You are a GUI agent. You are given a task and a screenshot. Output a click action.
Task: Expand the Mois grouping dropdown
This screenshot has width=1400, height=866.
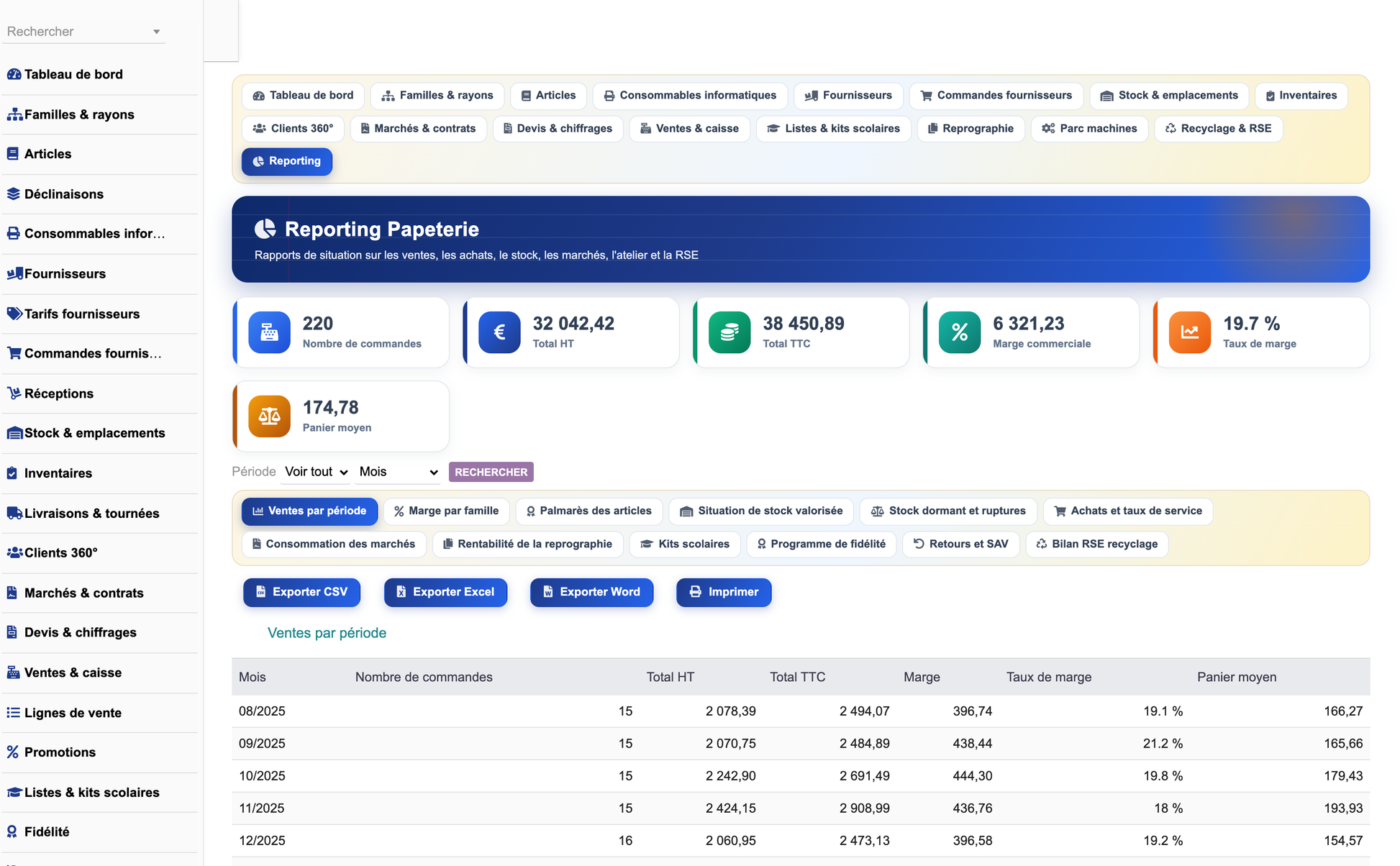tap(399, 472)
